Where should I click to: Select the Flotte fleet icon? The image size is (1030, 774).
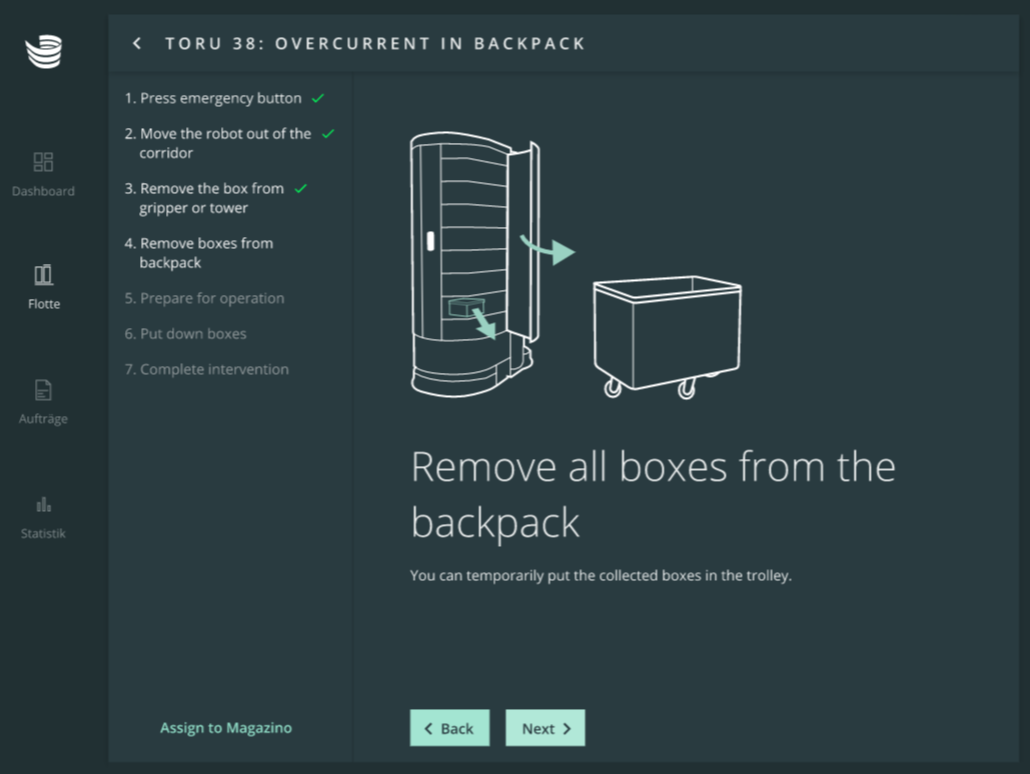[43, 275]
